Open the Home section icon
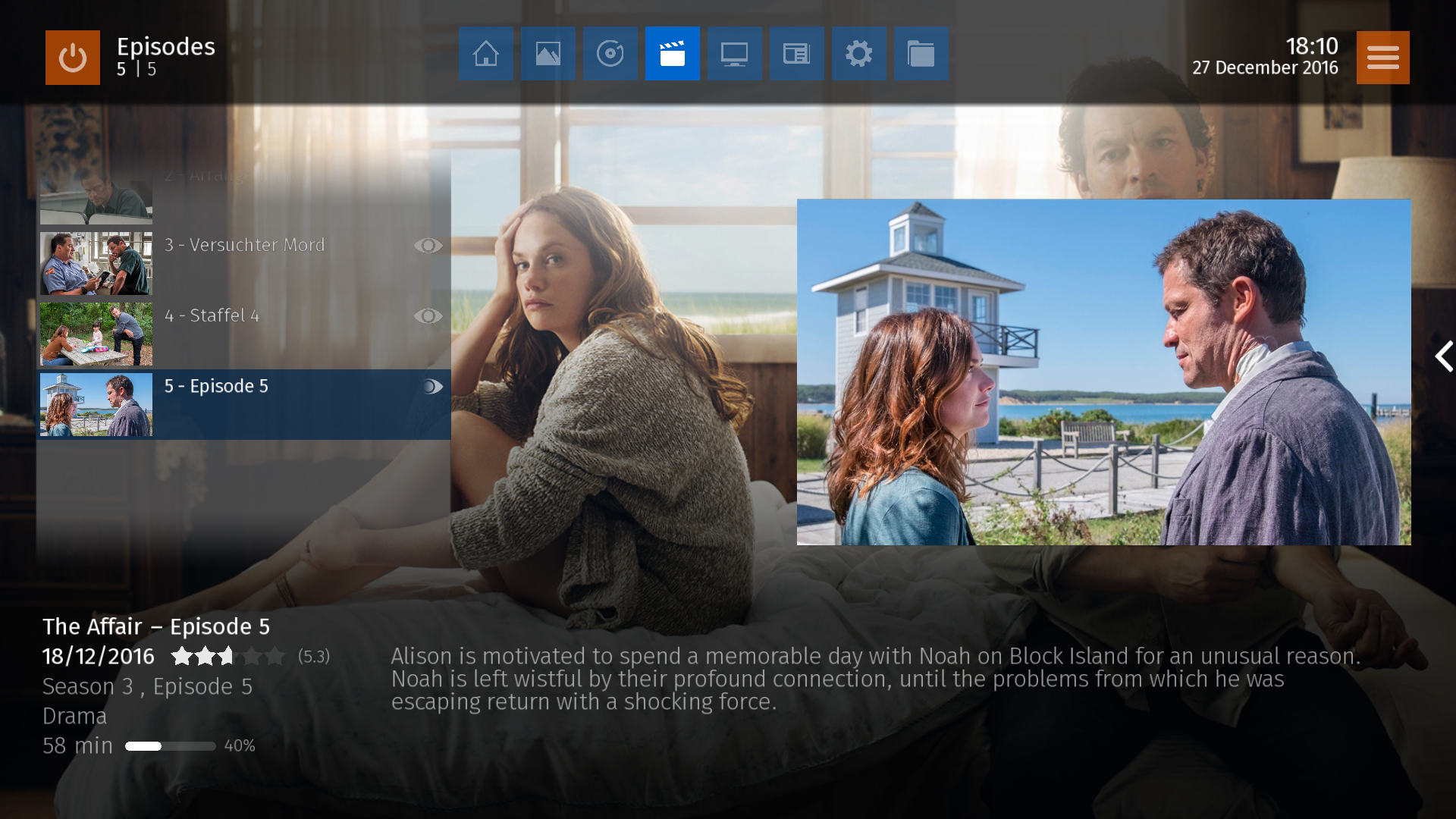Screen dimensions: 1456x819 click(x=486, y=54)
